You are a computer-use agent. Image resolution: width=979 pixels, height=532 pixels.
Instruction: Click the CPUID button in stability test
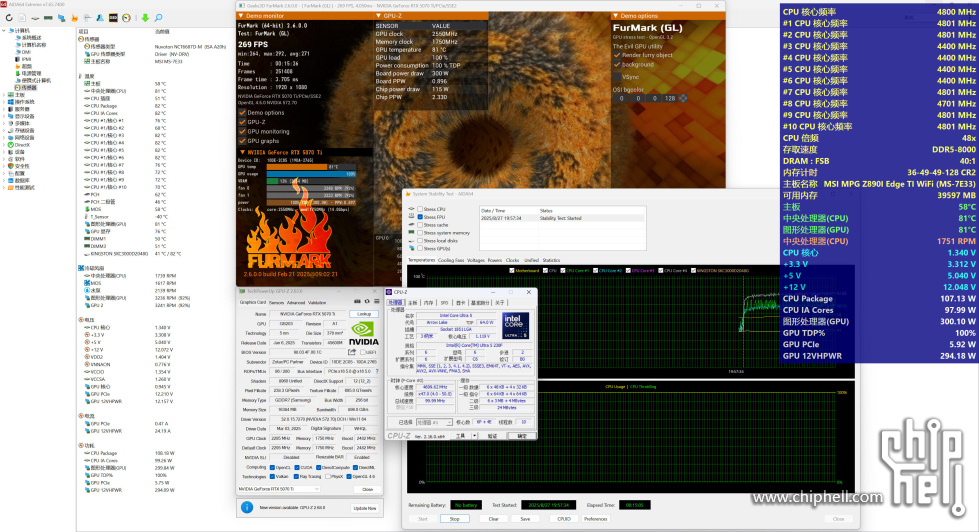point(564,519)
